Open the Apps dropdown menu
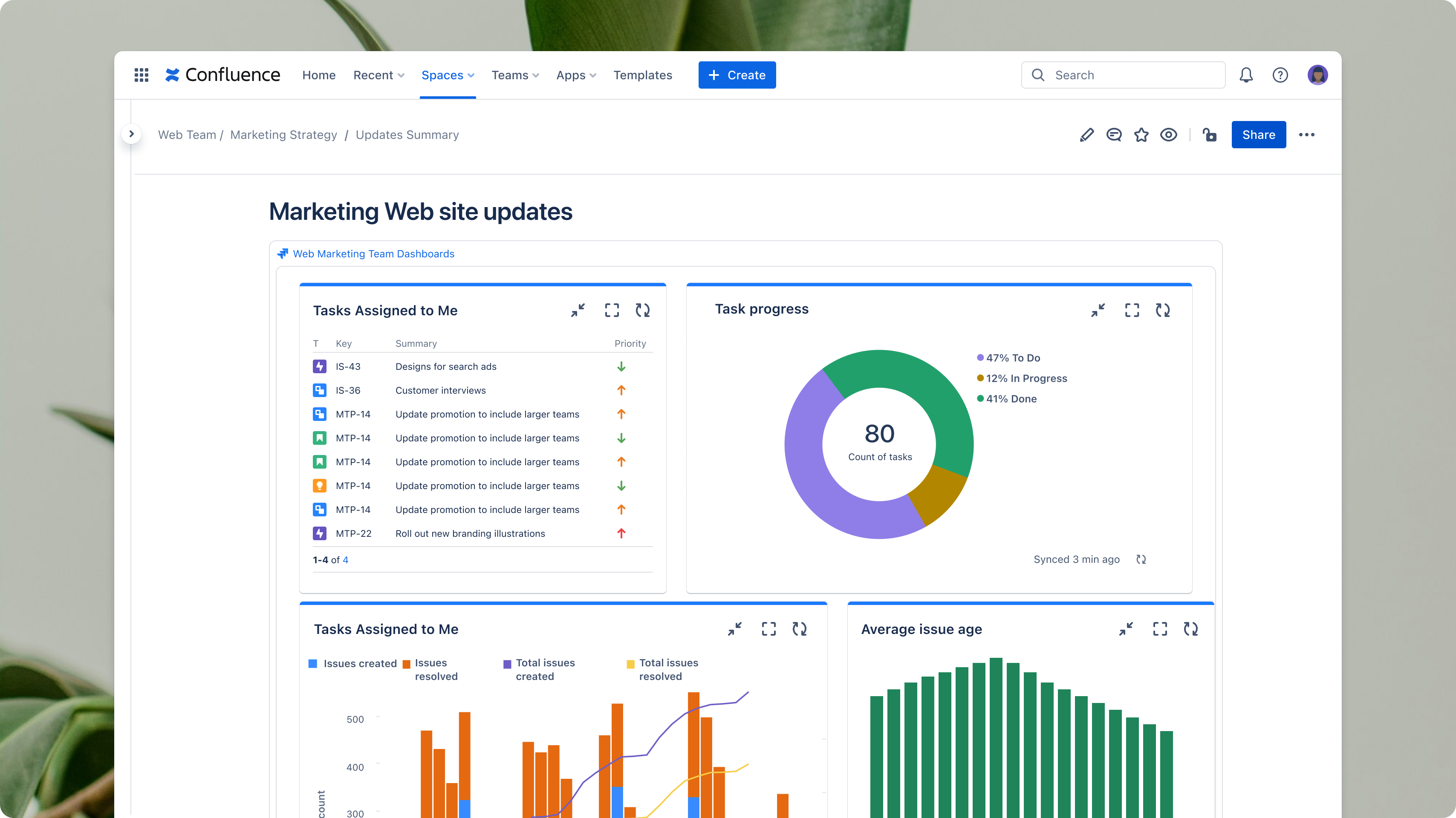This screenshot has height=818, width=1456. (576, 75)
